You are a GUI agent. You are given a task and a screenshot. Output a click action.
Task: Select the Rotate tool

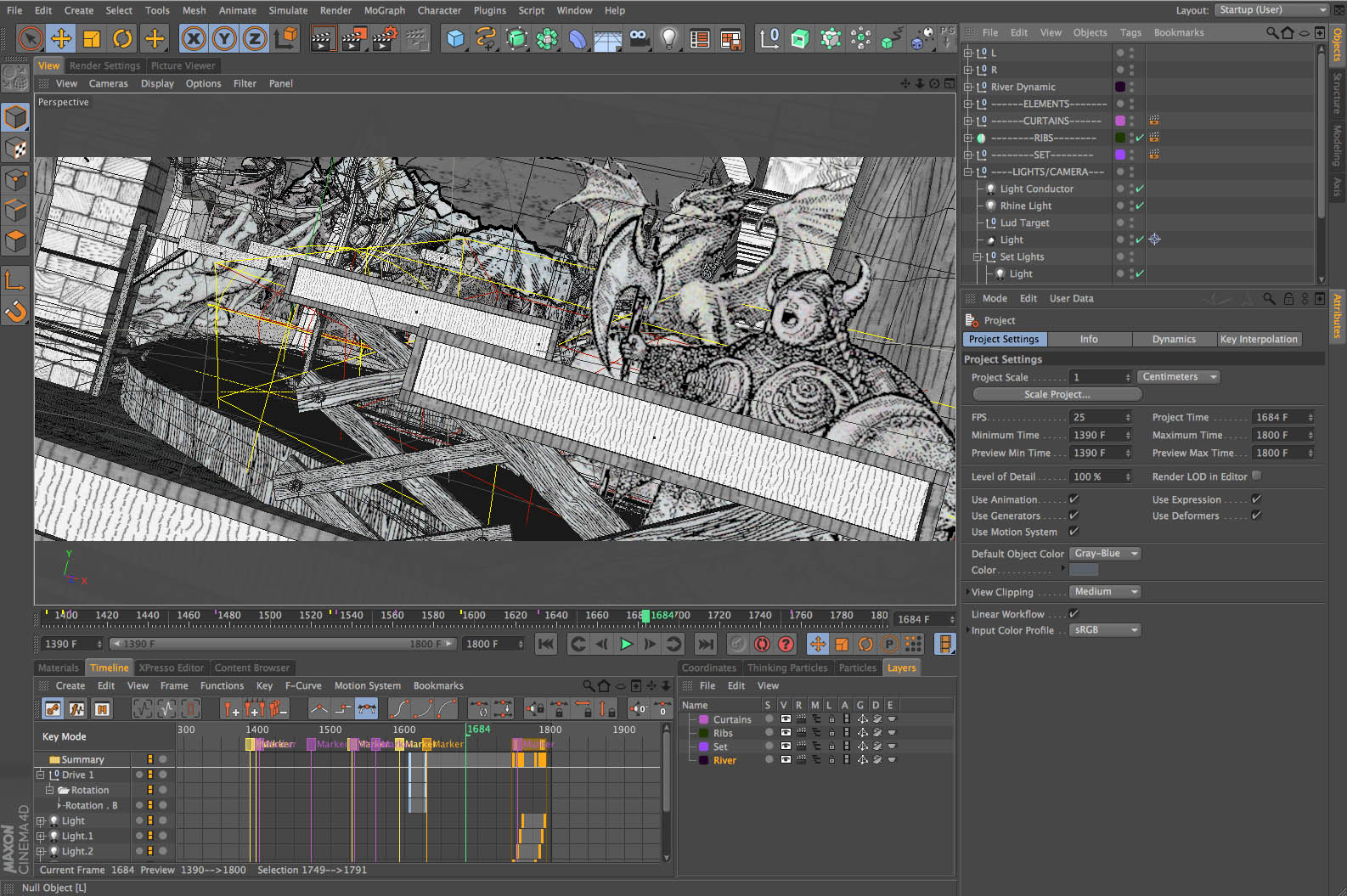[x=122, y=38]
